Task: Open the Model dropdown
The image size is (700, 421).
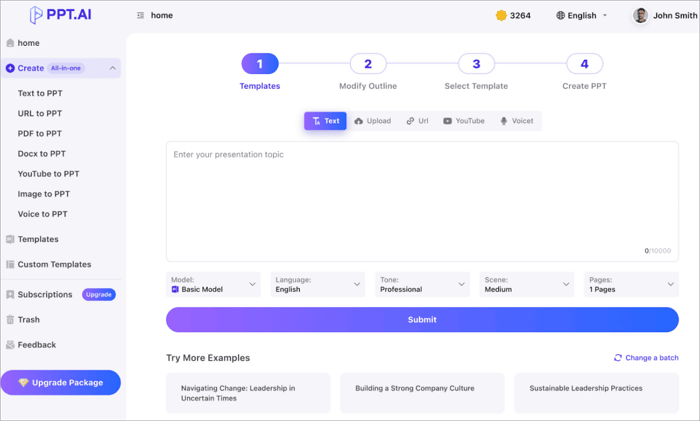Action: 213,284
